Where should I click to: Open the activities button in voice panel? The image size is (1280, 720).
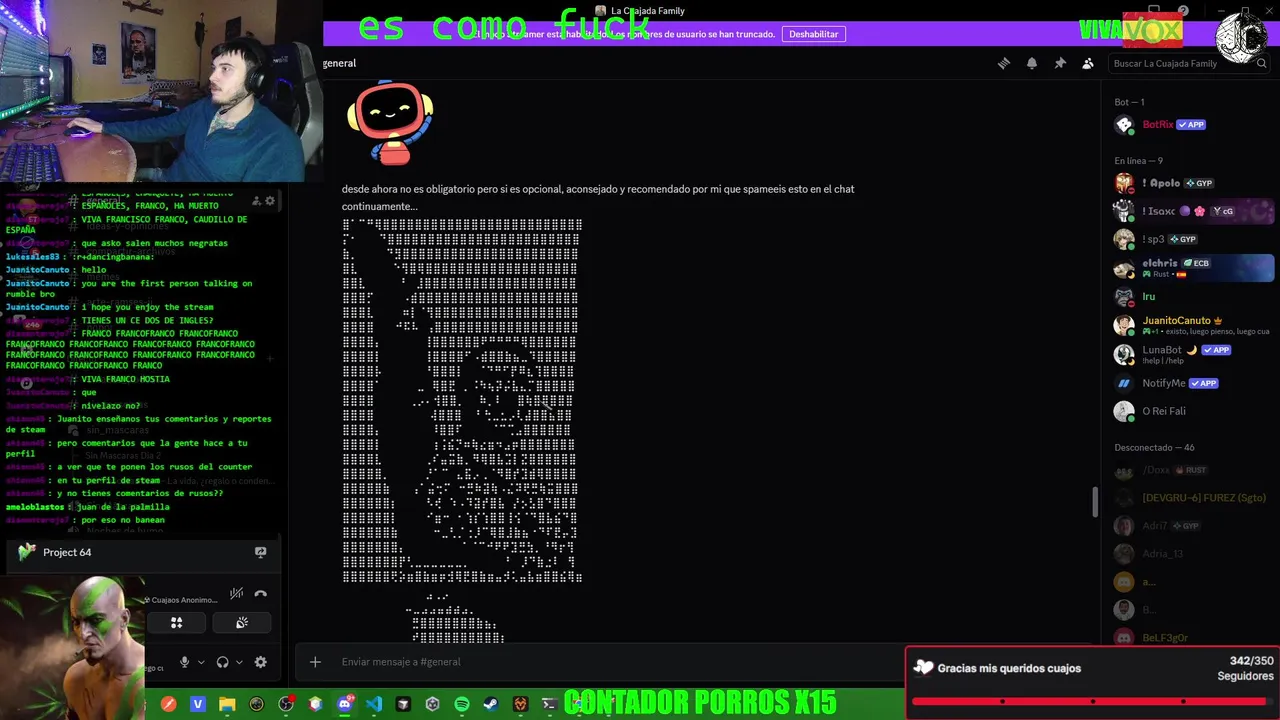pyautogui.click(x=176, y=623)
